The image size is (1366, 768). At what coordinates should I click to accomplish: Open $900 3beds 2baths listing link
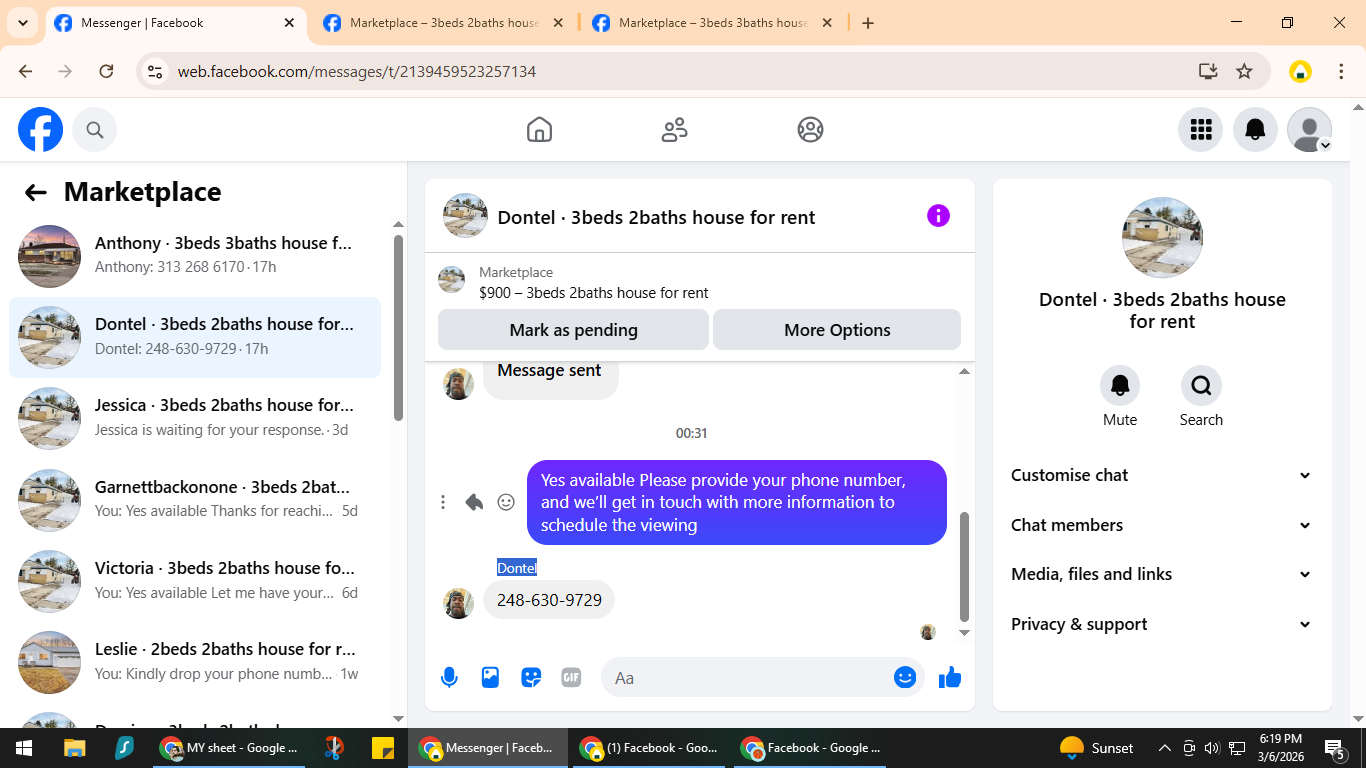[x=594, y=293]
